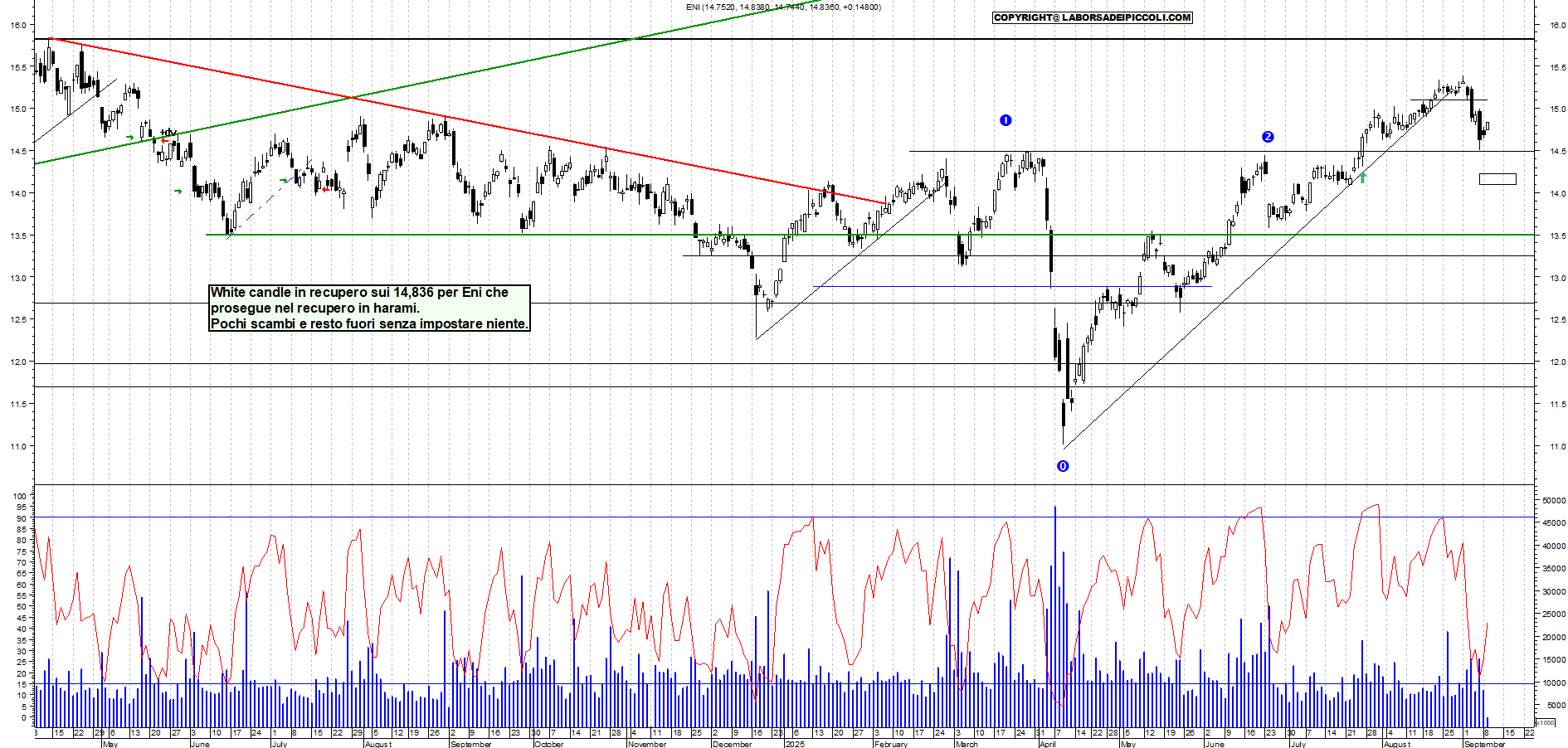Click the October label on the date axis
This screenshot has height=748, width=1568.
tap(549, 744)
